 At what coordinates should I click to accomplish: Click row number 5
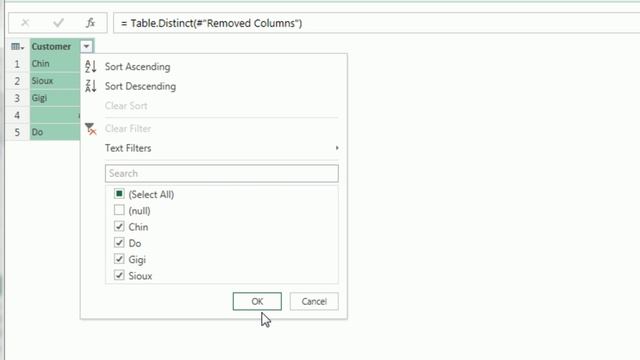17,132
